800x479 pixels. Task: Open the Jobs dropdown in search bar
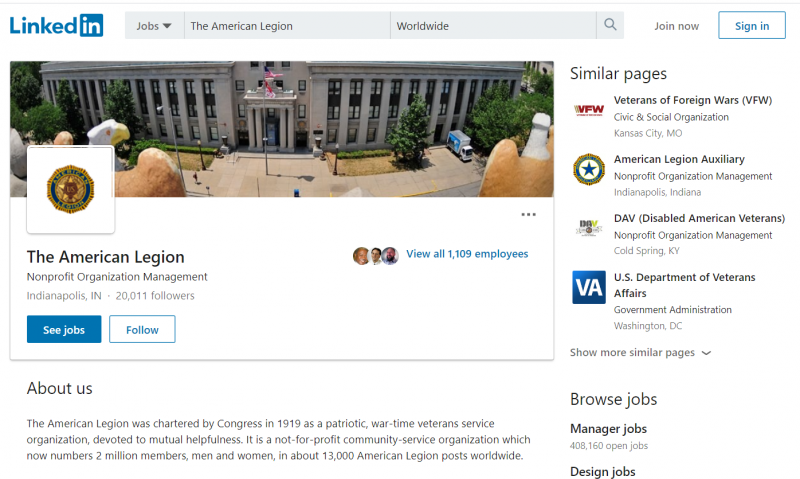pos(154,26)
